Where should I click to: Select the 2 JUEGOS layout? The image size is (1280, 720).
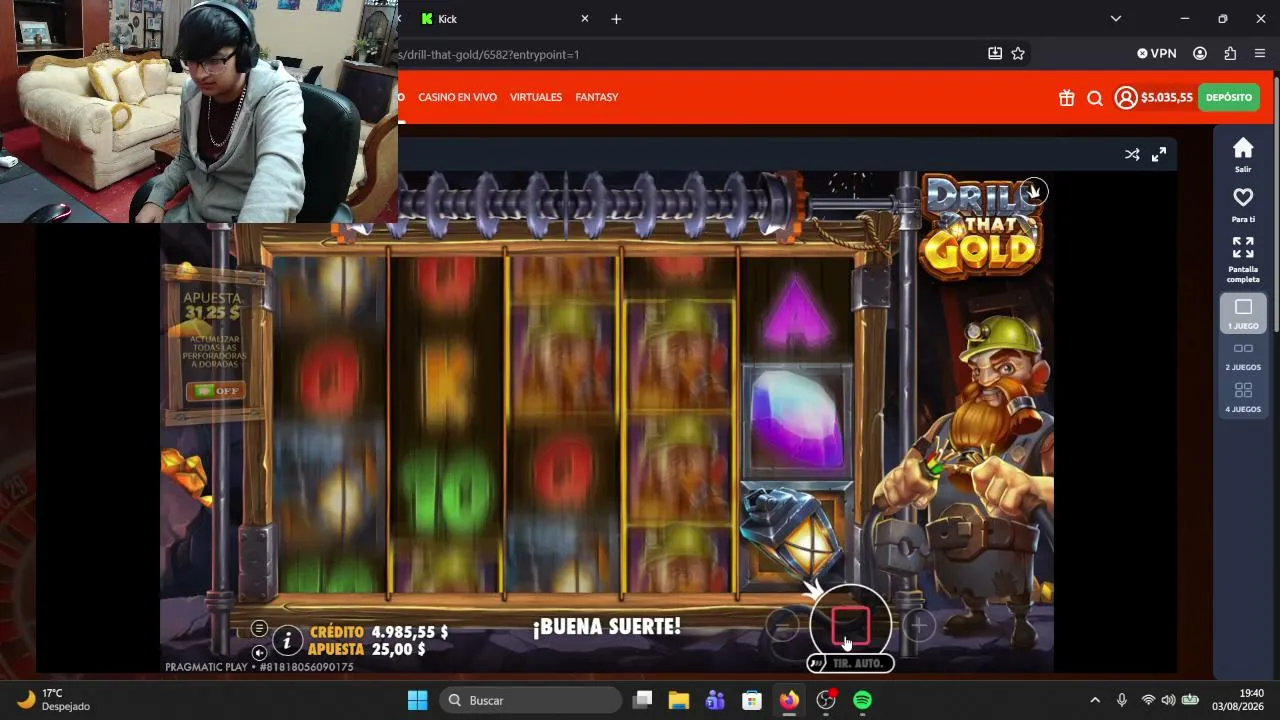[1243, 355]
